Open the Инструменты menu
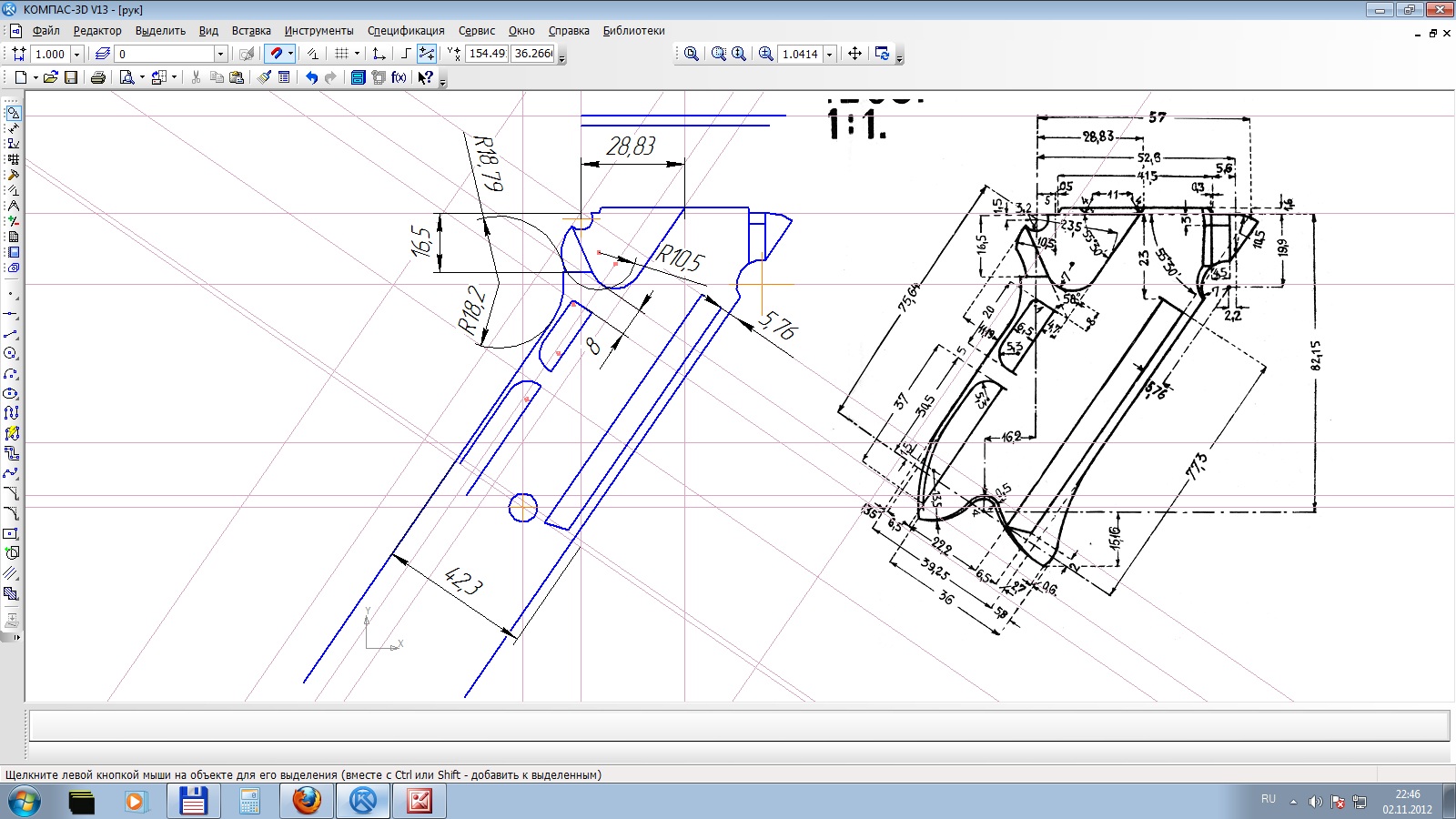 coord(318,30)
